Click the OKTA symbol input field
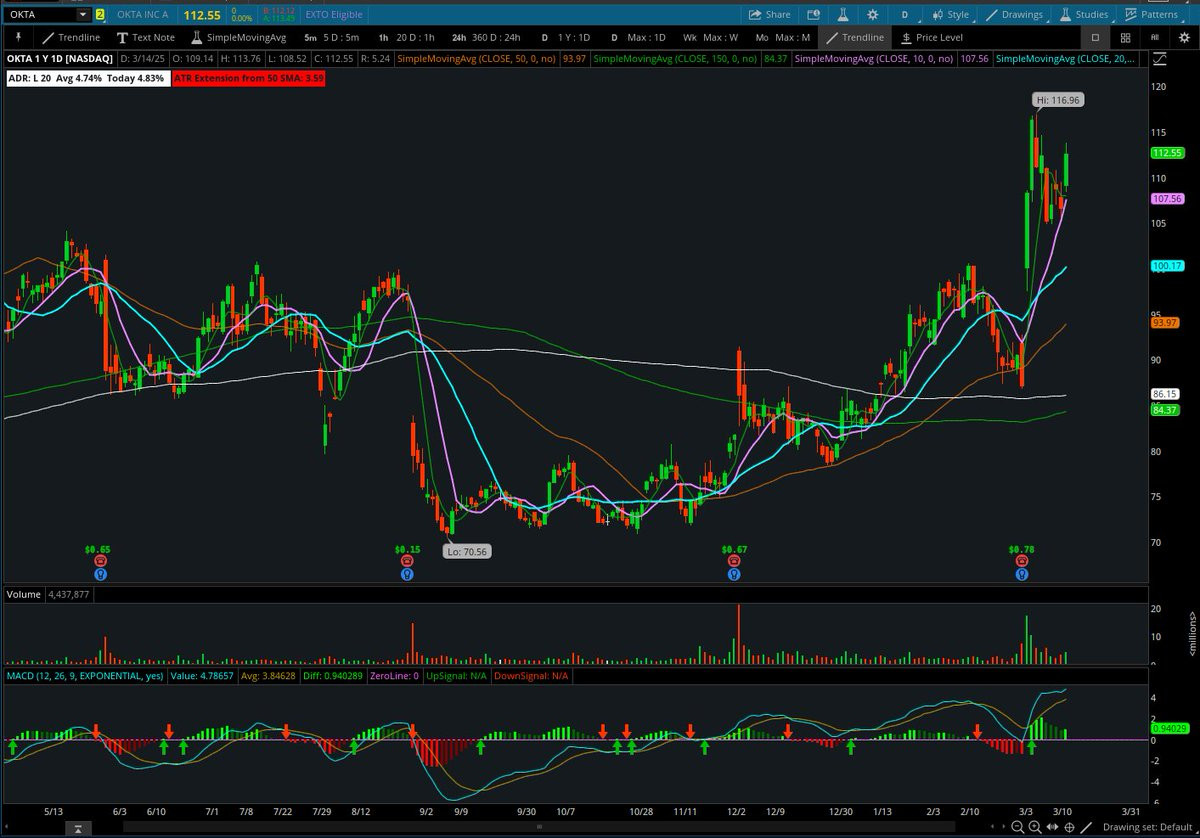Screen dimensions: 1200x838 coord(40,15)
